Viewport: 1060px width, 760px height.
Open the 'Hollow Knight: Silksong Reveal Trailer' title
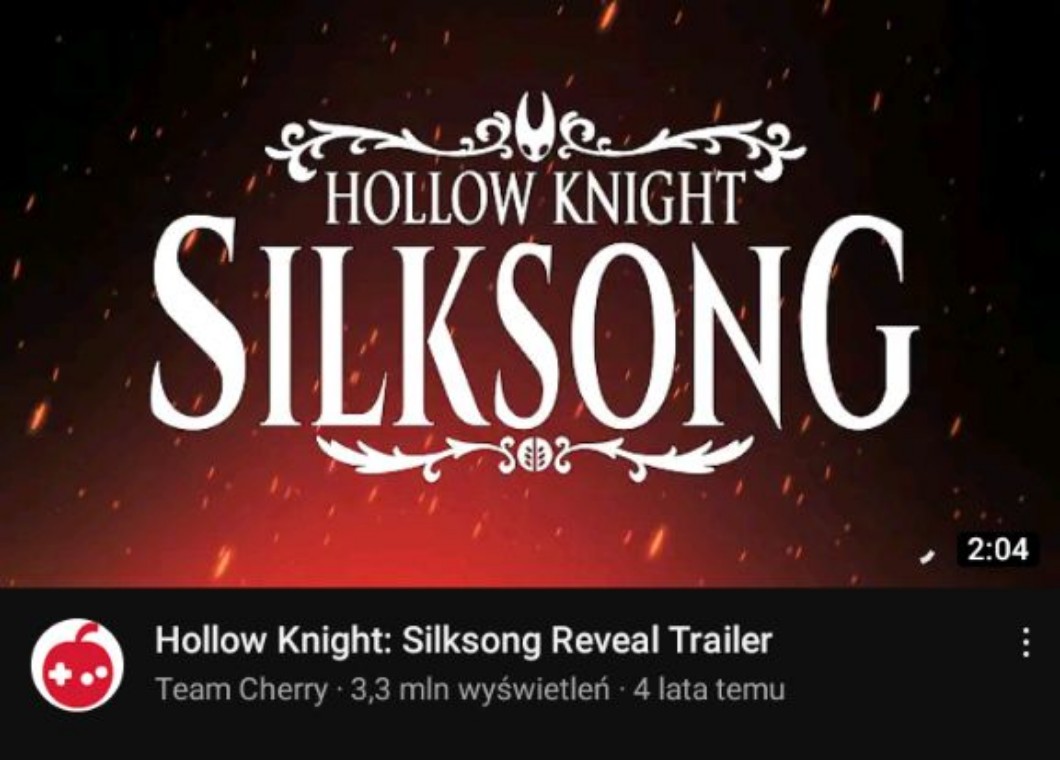464,640
